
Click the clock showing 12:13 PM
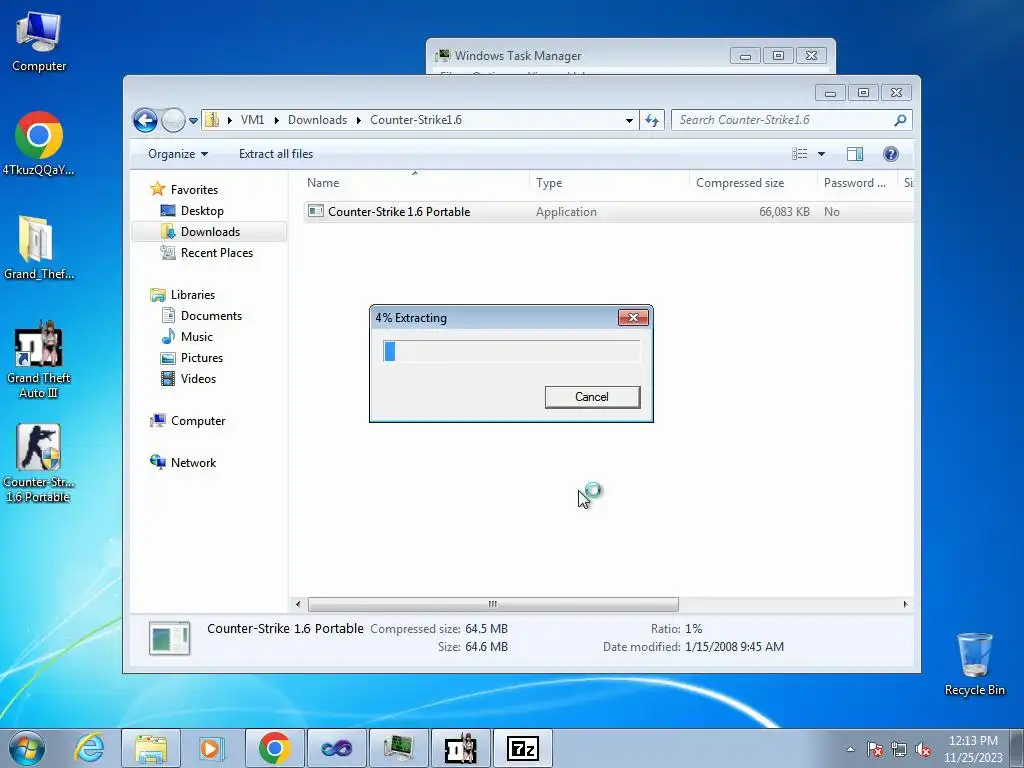pos(972,741)
